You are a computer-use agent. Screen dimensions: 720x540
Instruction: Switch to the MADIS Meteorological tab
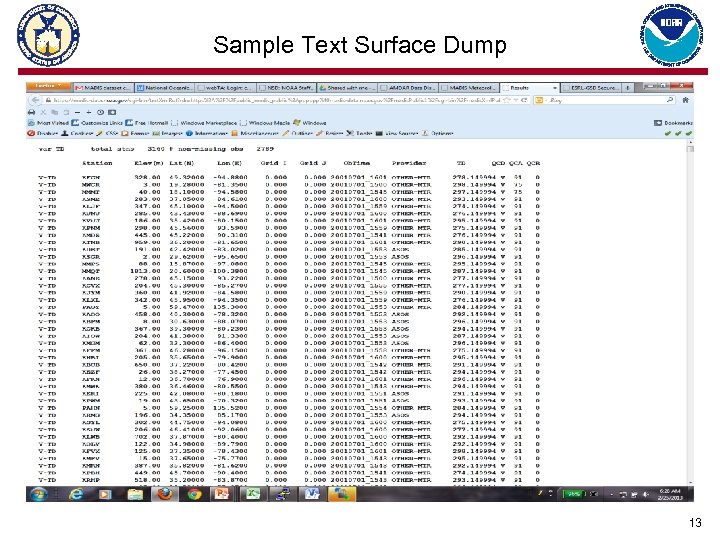tap(468, 87)
